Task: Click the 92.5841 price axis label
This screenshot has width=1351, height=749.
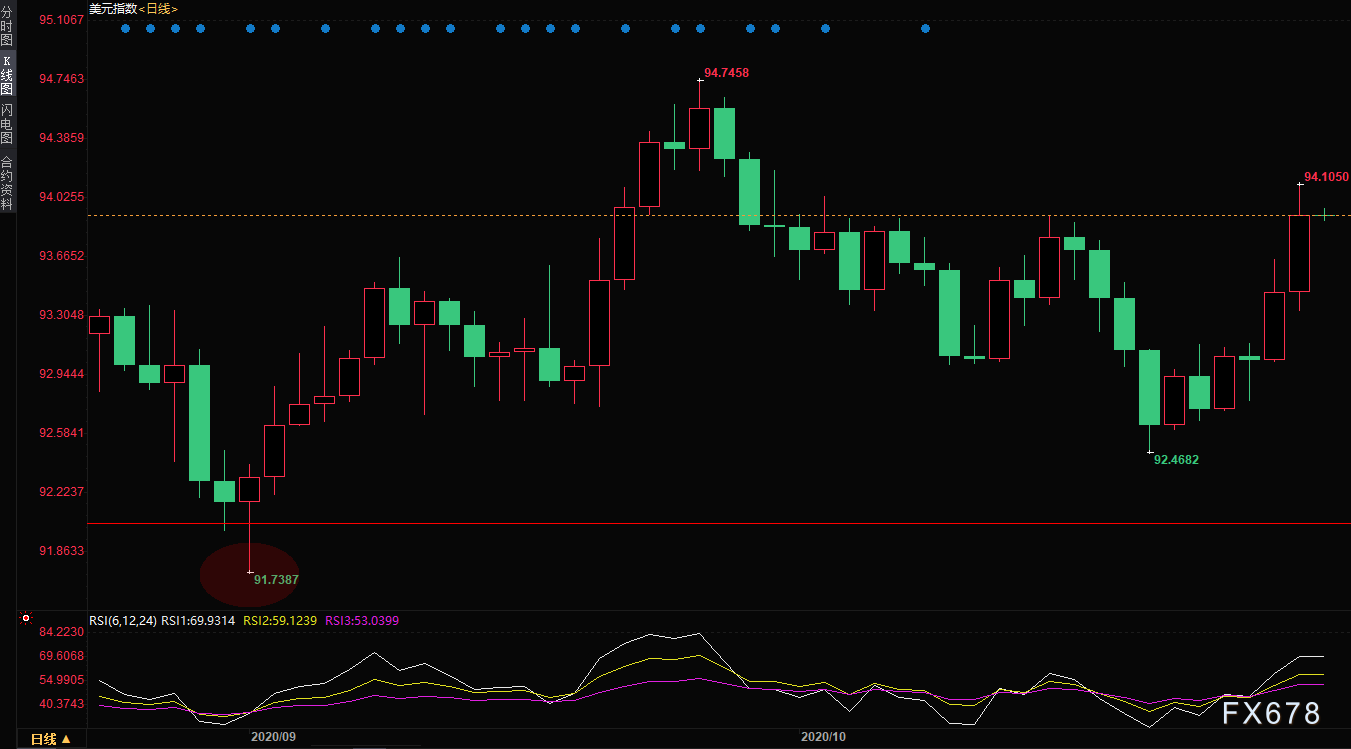Action: click(61, 432)
